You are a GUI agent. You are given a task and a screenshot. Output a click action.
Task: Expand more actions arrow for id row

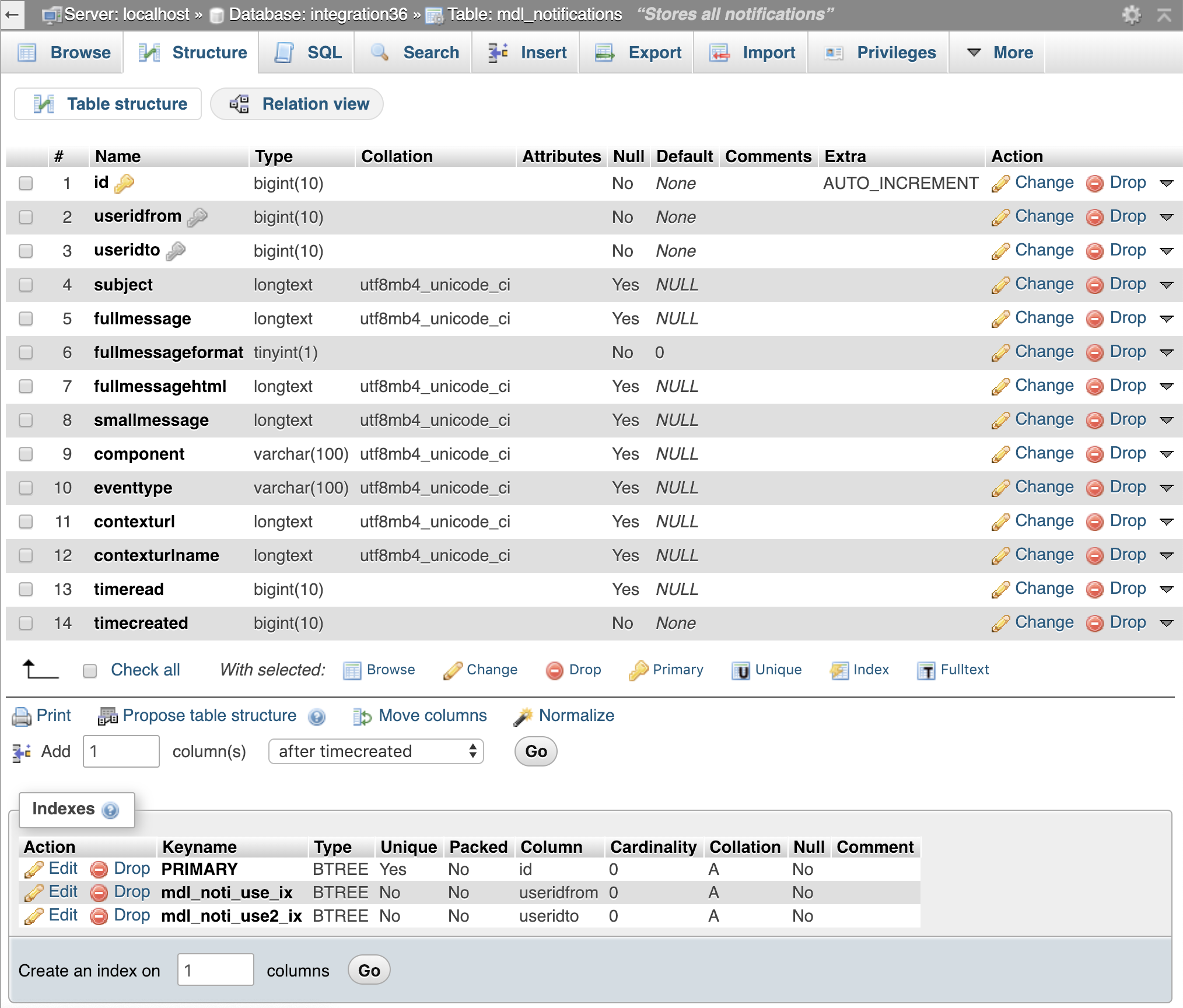click(x=1167, y=183)
